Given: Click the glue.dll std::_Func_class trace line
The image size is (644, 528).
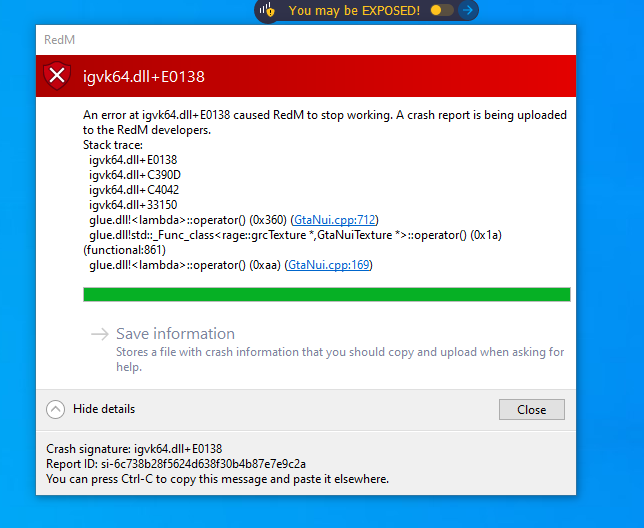Looking at the screenshot, I should point(292,242).
